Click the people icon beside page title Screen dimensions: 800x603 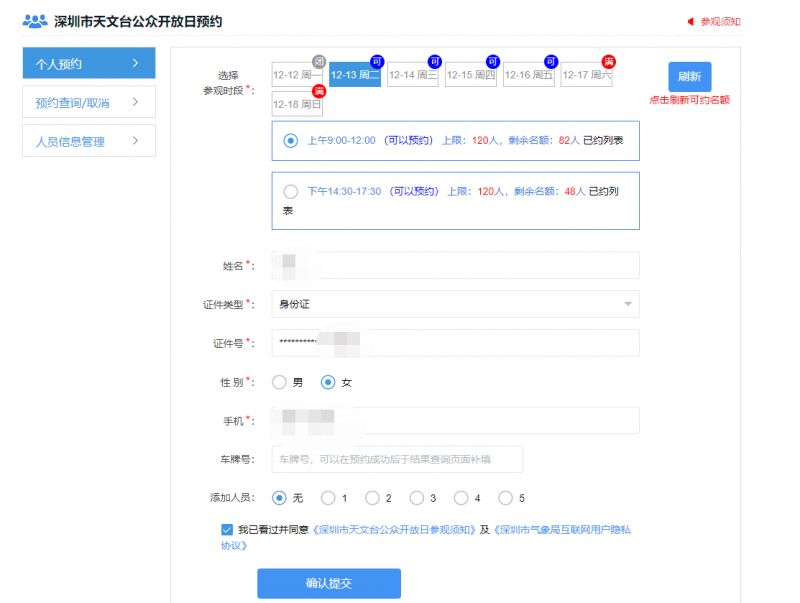click(35, 21)
